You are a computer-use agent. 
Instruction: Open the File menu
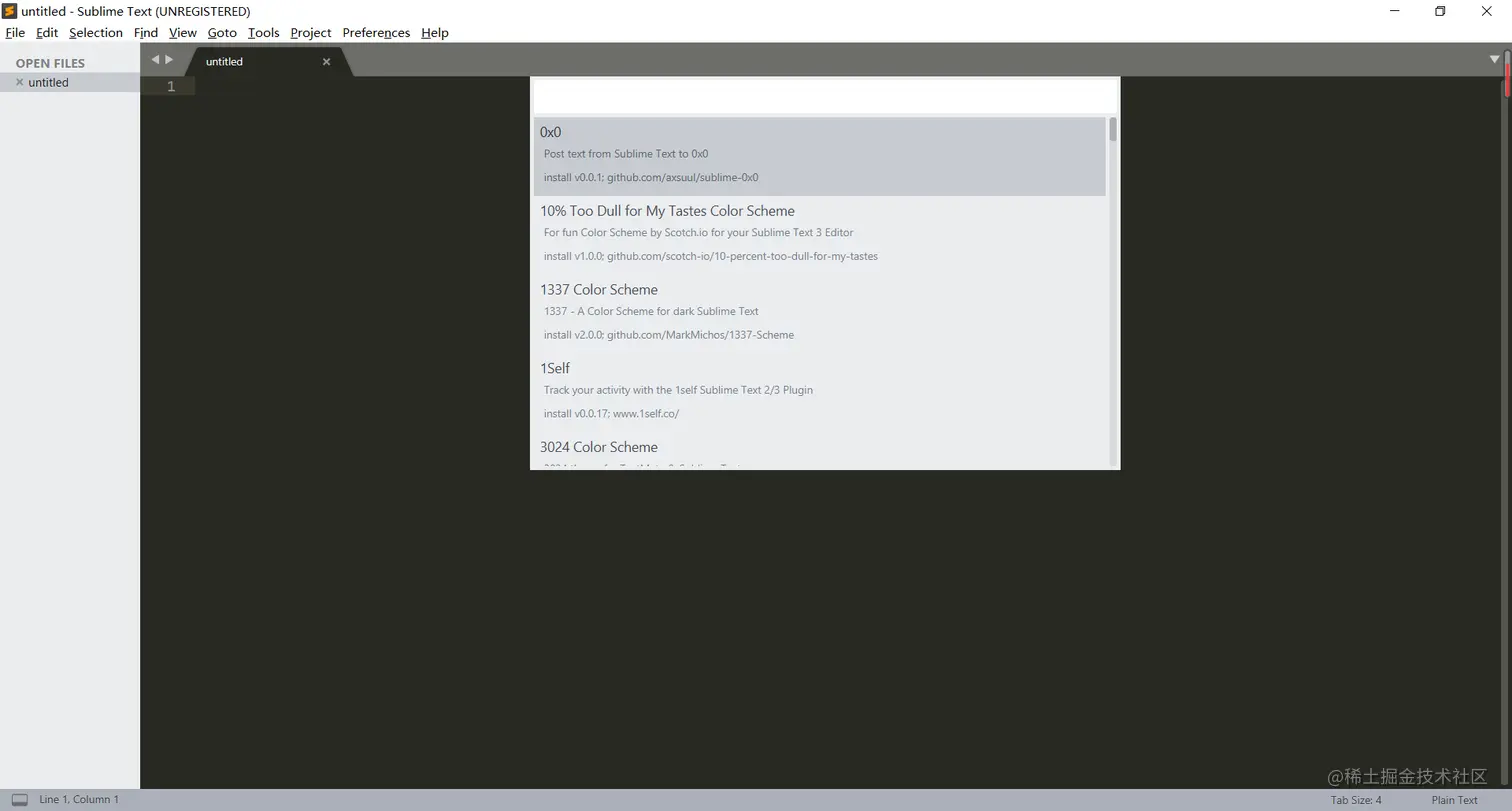pyautogui.click(x=15, y=32)
